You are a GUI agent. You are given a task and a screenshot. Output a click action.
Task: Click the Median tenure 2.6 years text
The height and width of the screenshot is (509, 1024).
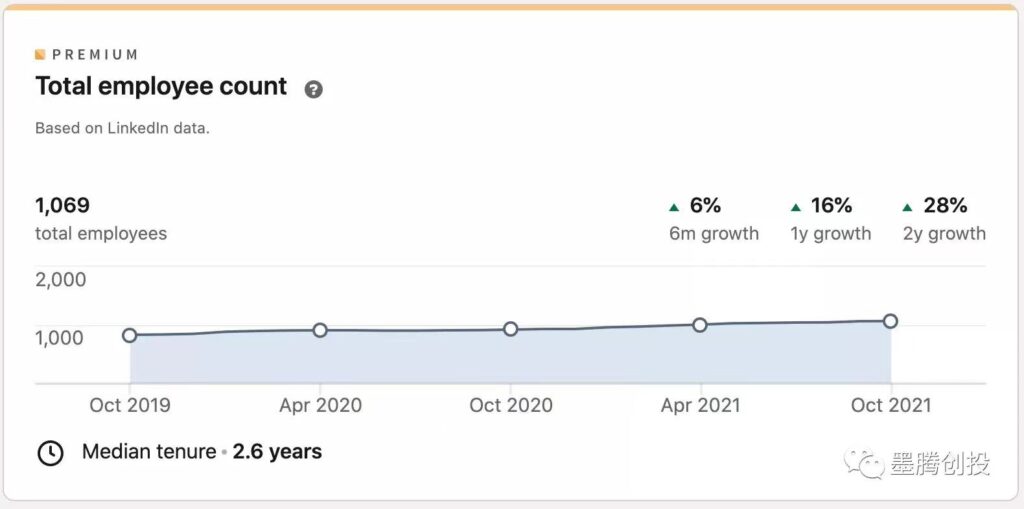202,452
